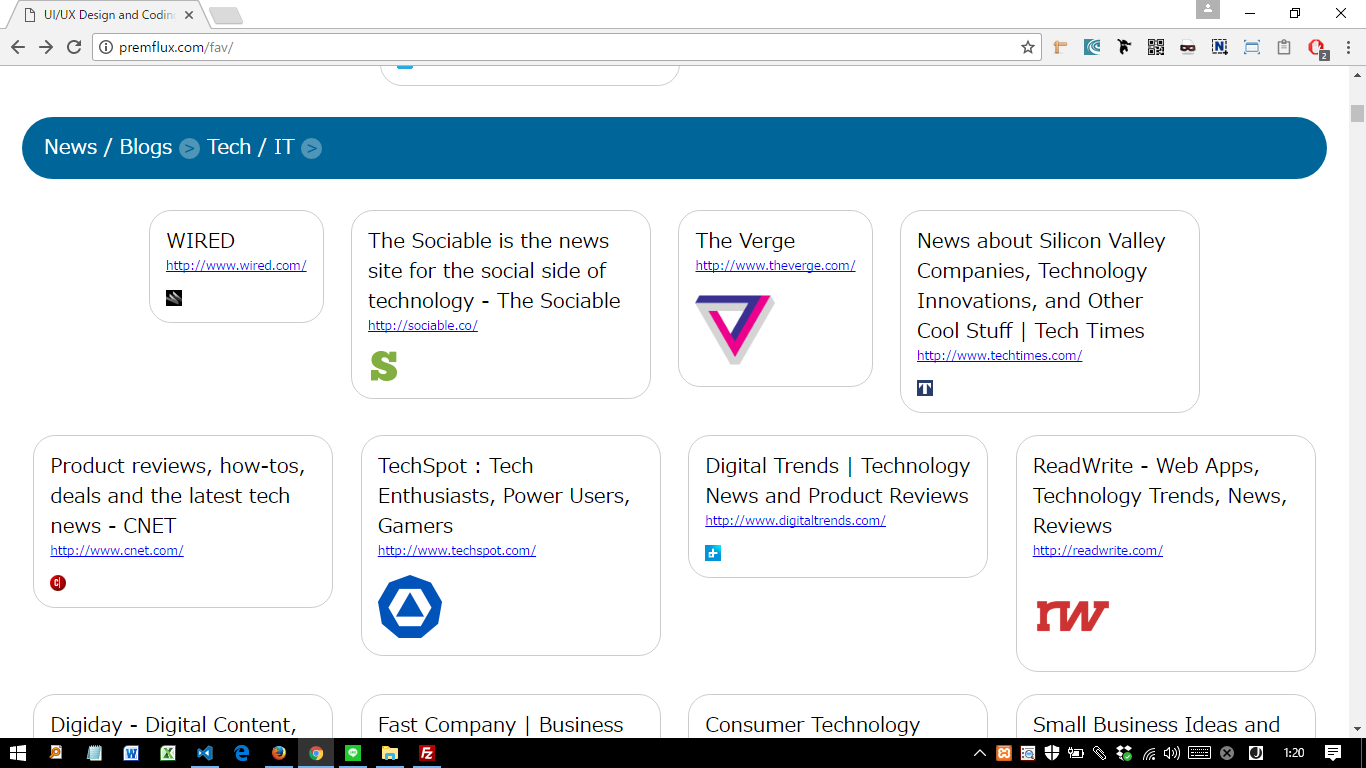Click the ReadWrite red RW logo
The image size is (1366, 768).
(x=1072, y=615)
